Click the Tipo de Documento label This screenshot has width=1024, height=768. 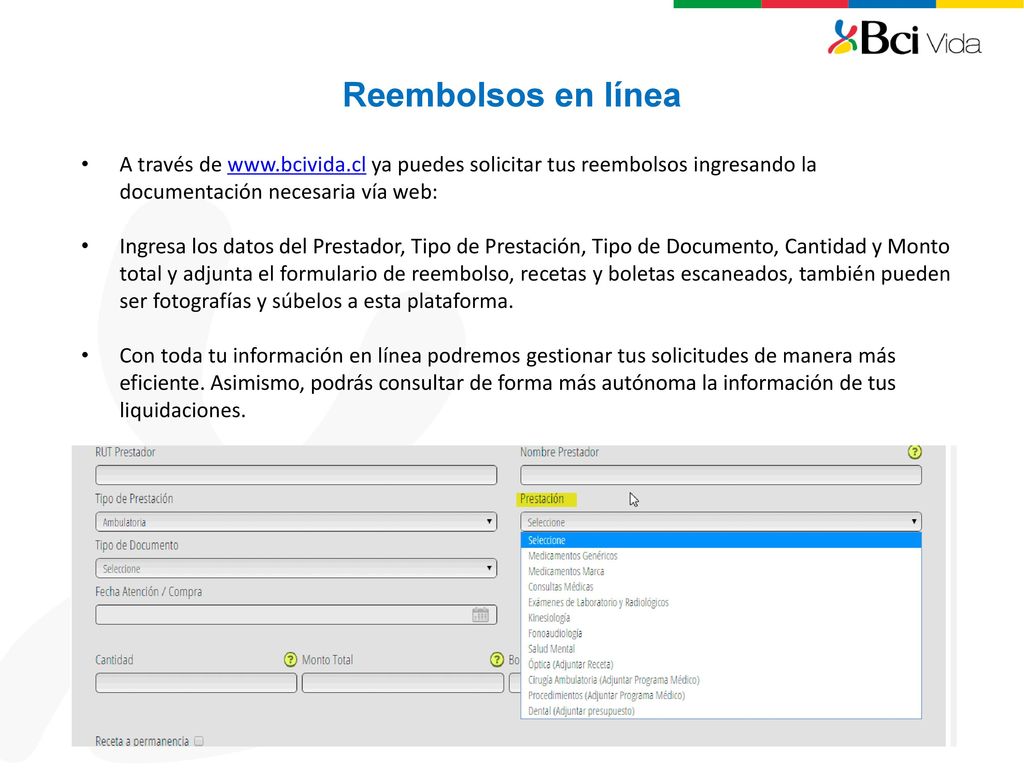[136, 545]
